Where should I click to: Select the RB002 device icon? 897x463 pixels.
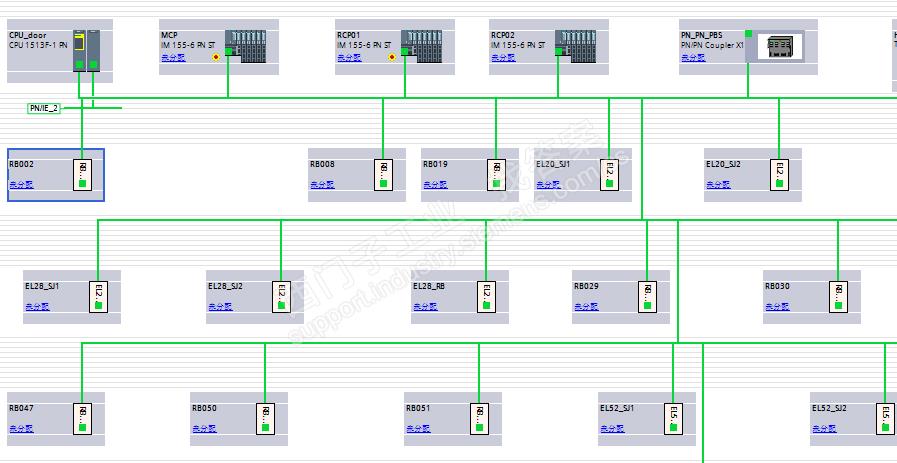point(82,175)
